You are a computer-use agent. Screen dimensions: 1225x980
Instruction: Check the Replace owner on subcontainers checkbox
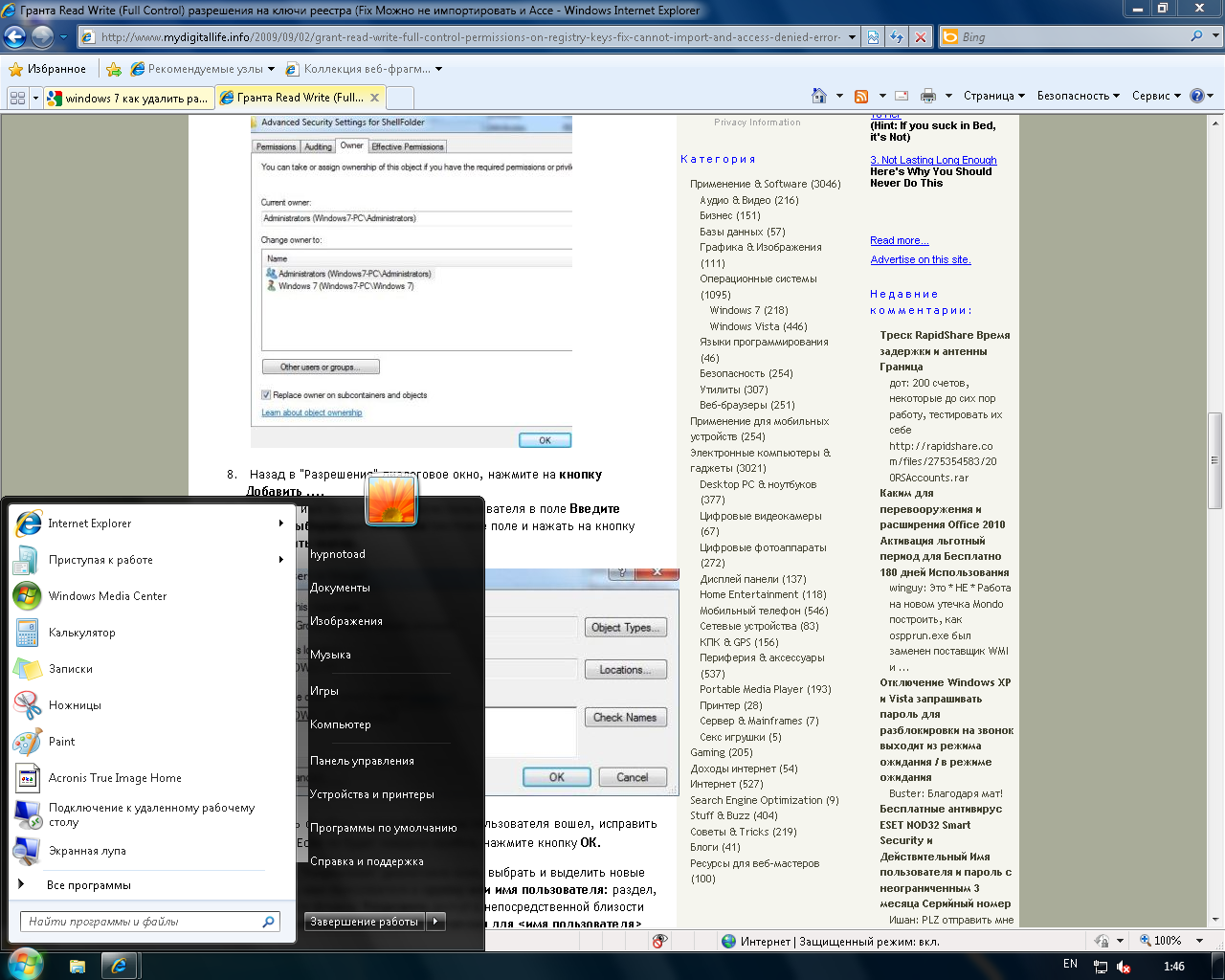coord(266,395)
